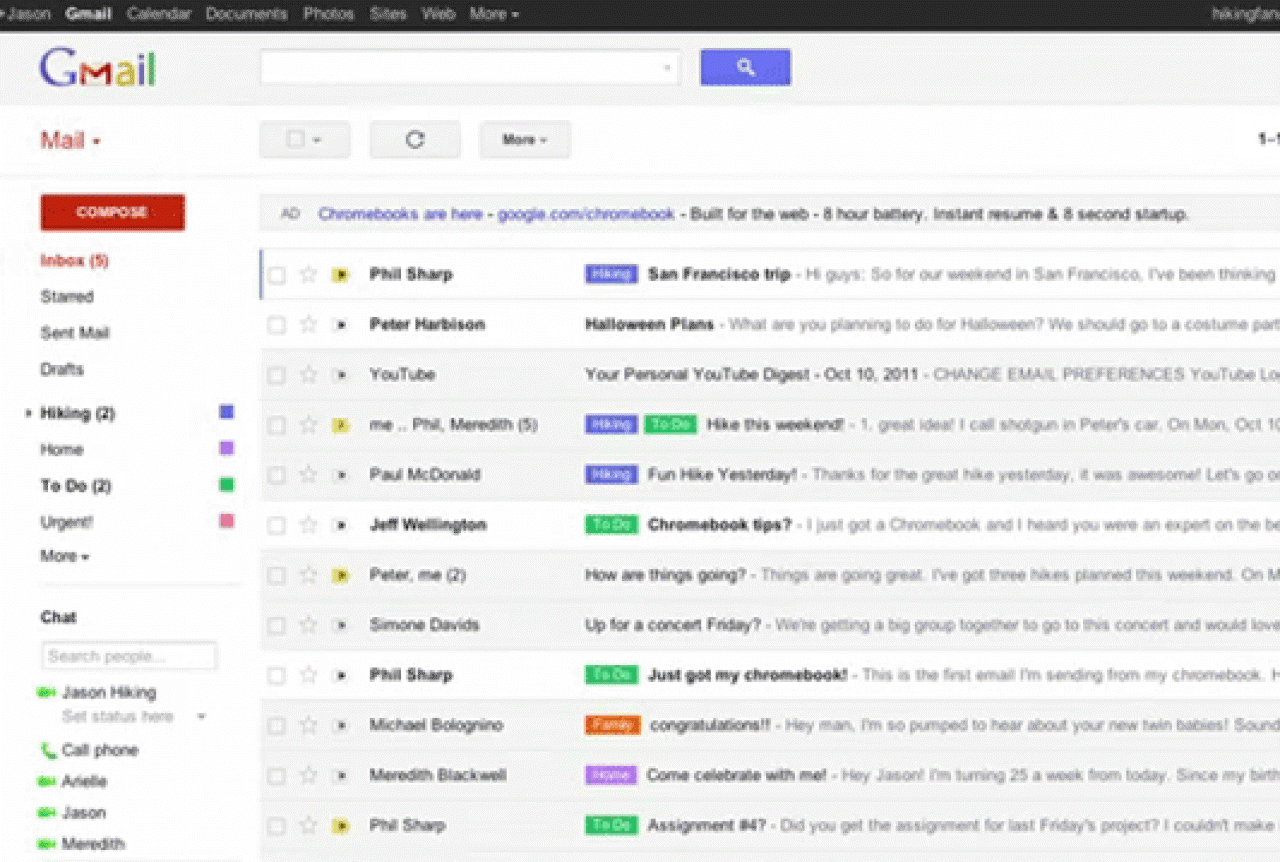Star the congratulations email
Image resolution: width=1280 pixels, height=862 pixels.
tap(308, 725)
